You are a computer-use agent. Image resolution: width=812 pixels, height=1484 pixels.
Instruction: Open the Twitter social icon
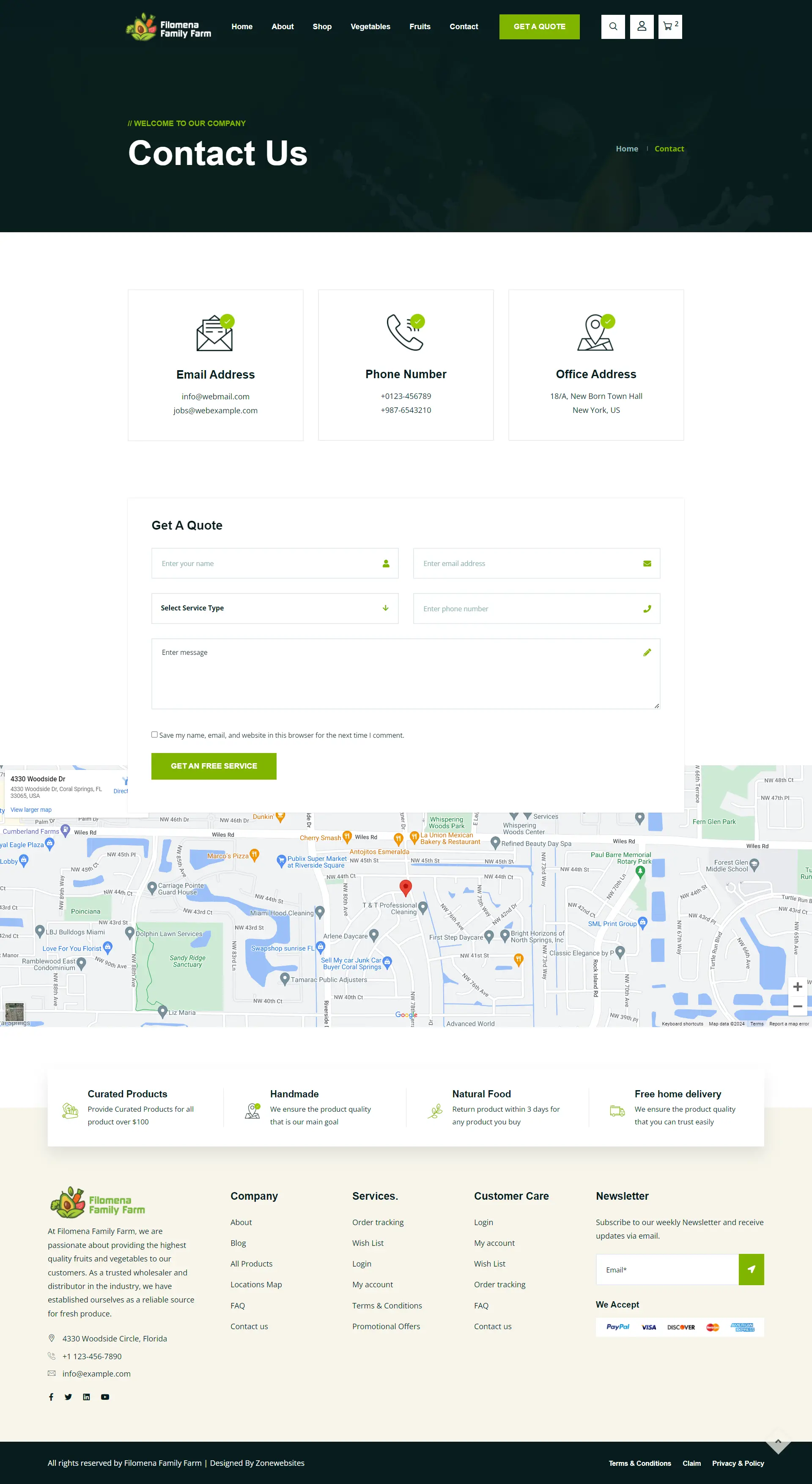pos(69,1397)
